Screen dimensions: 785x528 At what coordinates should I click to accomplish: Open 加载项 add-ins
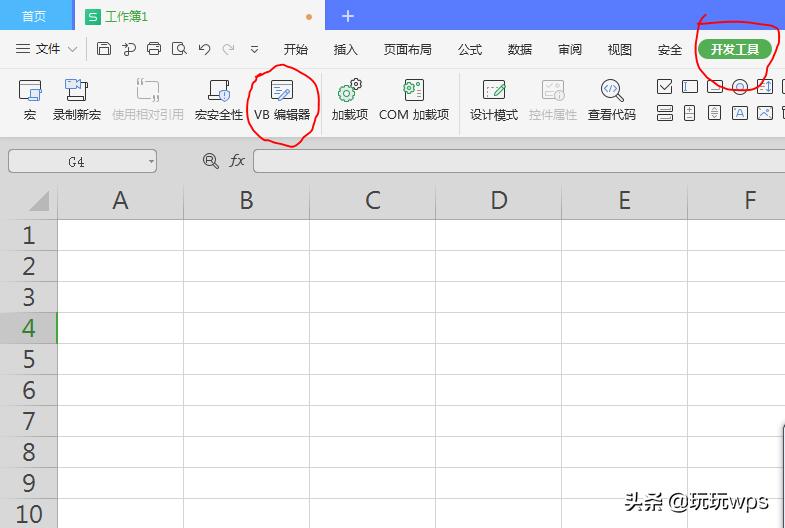coord(349,99)
